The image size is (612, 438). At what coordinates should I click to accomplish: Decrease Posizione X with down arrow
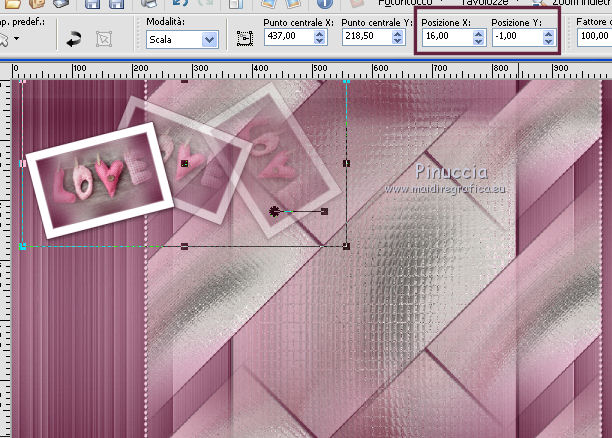pyautogui.click(x=479, y=41)
